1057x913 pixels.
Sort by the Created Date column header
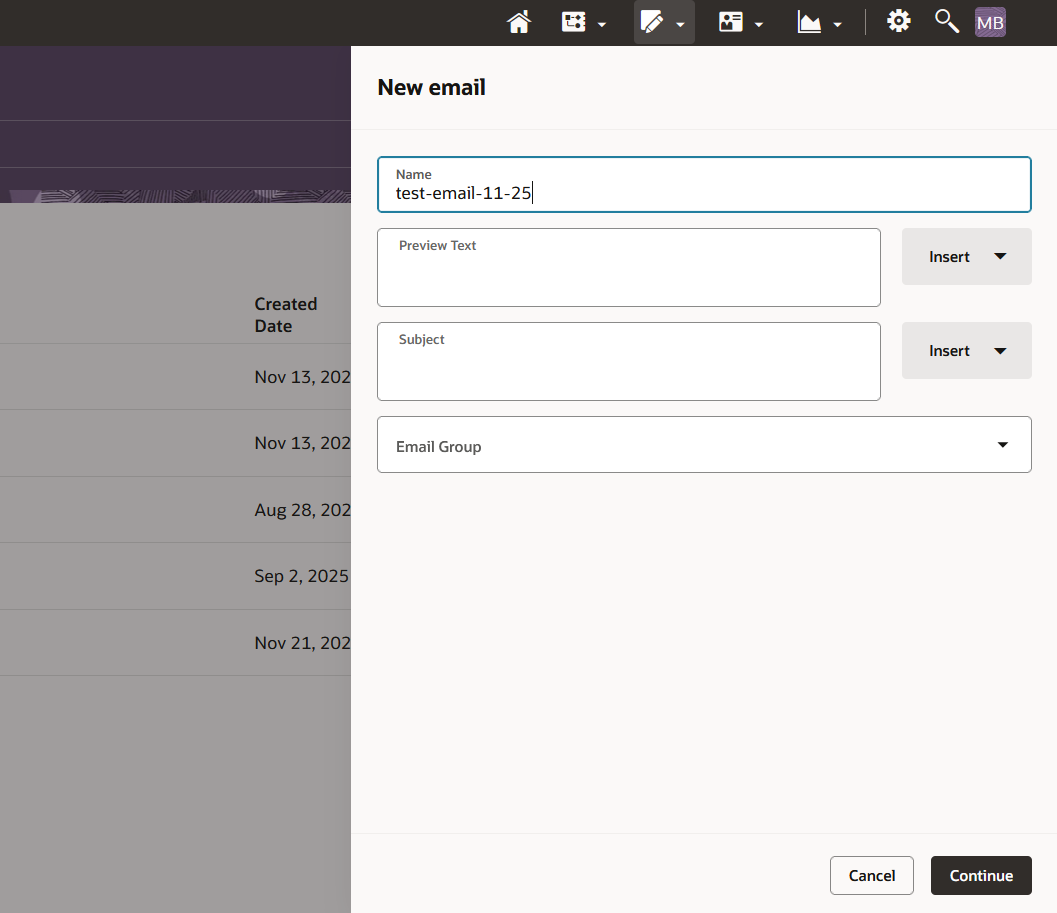286,315
